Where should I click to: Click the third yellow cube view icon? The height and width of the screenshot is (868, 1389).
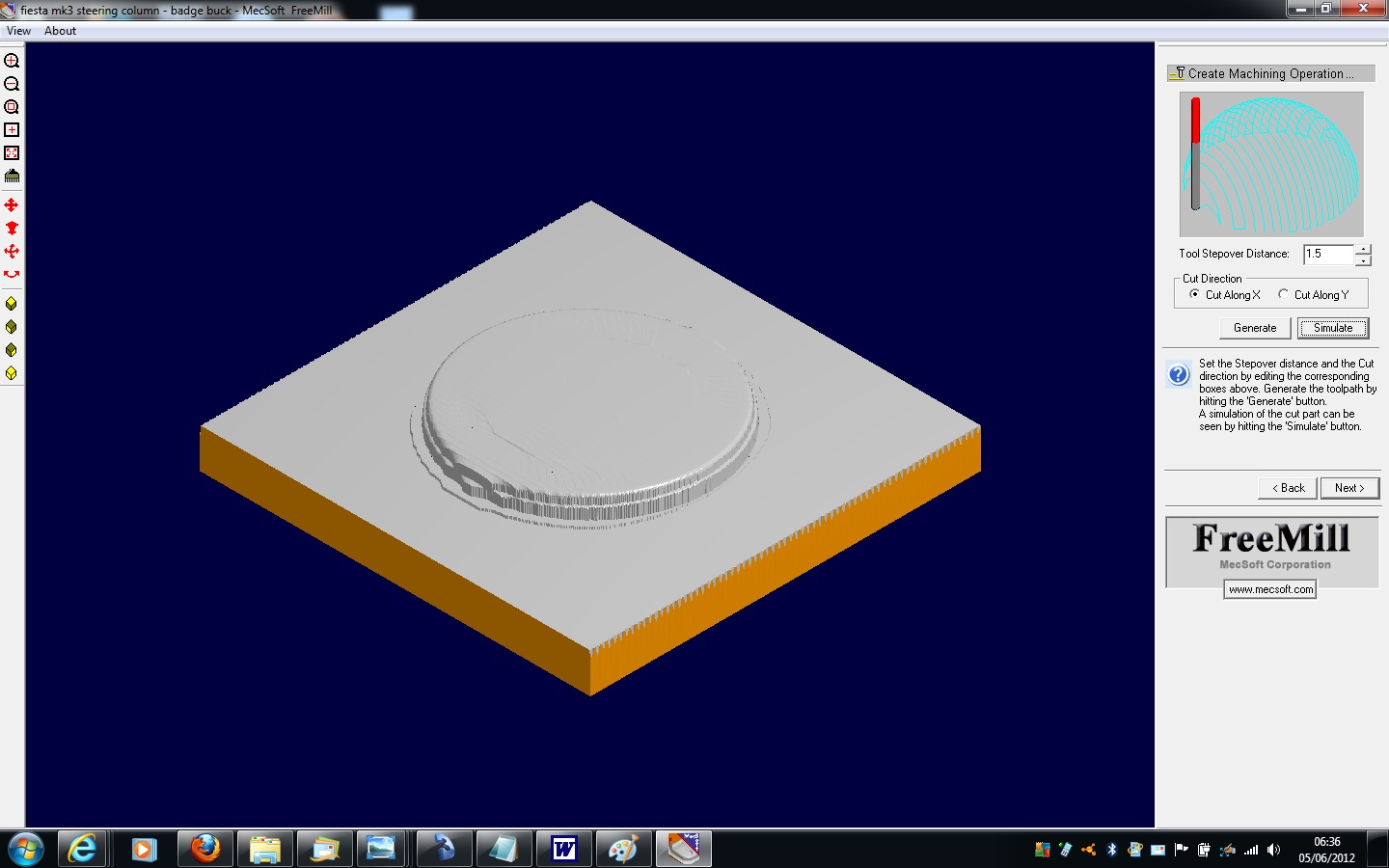tap(12, 350)
